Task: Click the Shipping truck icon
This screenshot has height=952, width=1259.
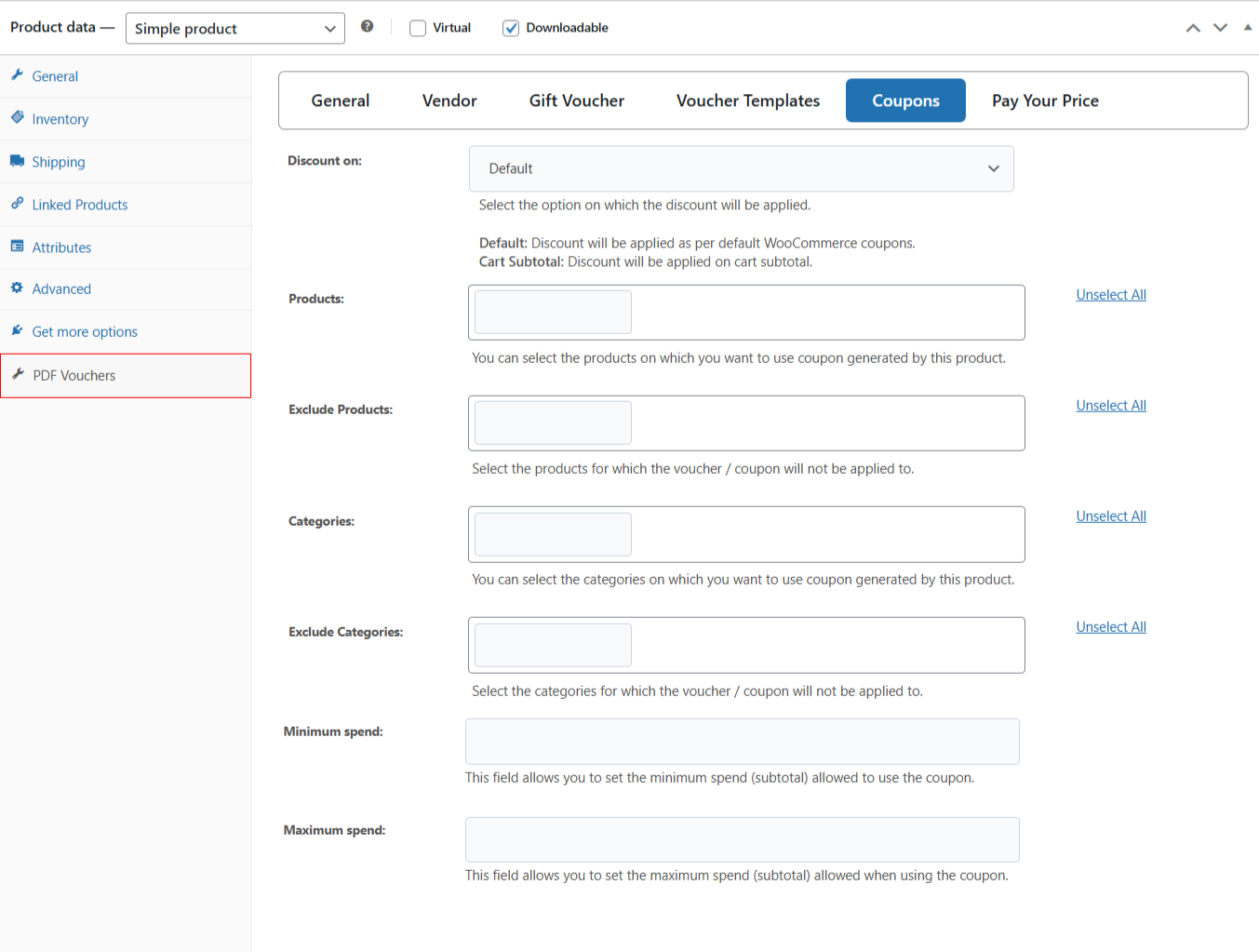Action: tap(17, 161)
